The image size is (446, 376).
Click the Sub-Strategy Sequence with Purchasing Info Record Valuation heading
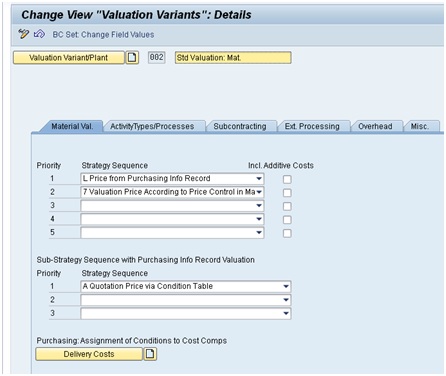point(146,260)
